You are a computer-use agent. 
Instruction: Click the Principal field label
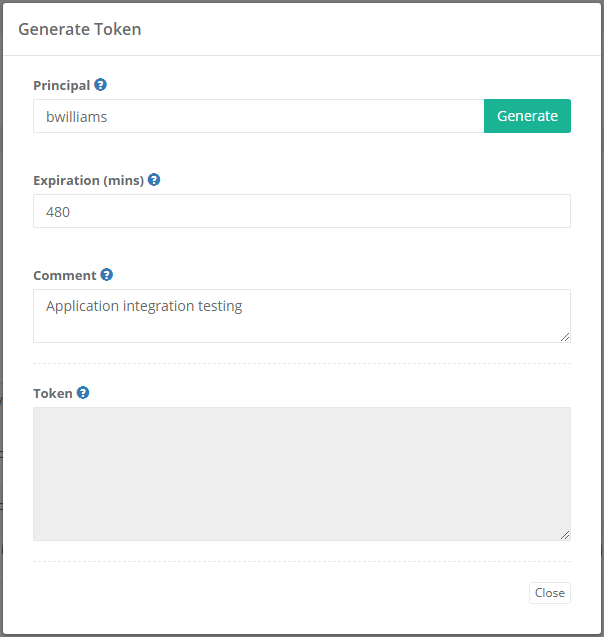[x=61, y=86]
